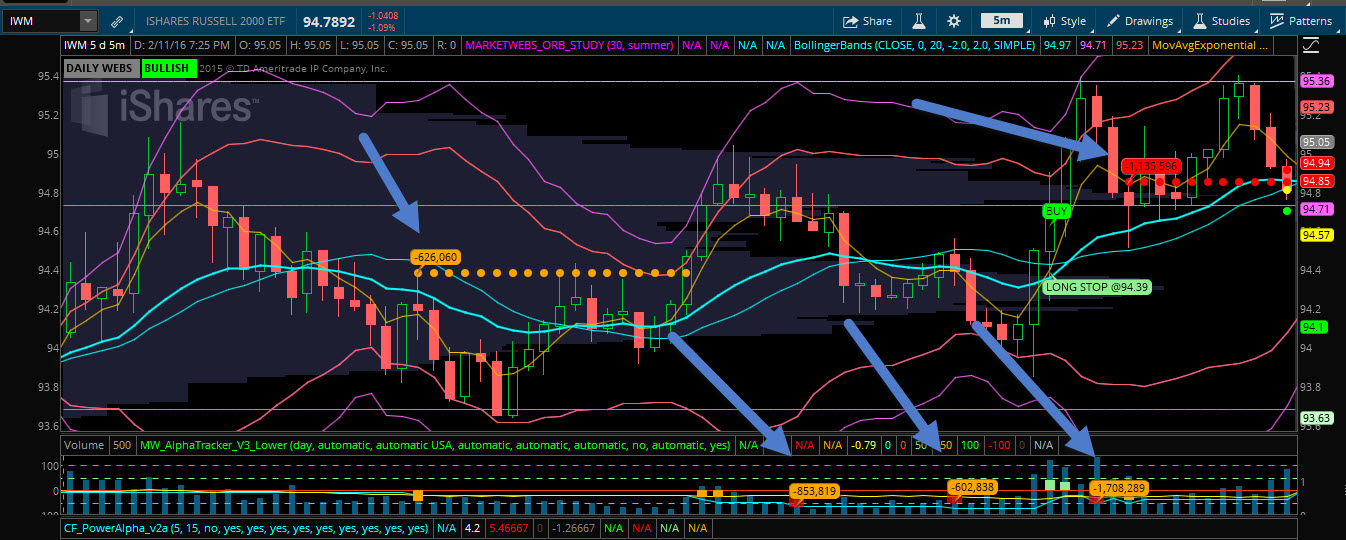
Task: Select the MovAvgExponential study label
Action: point(1212,45)
